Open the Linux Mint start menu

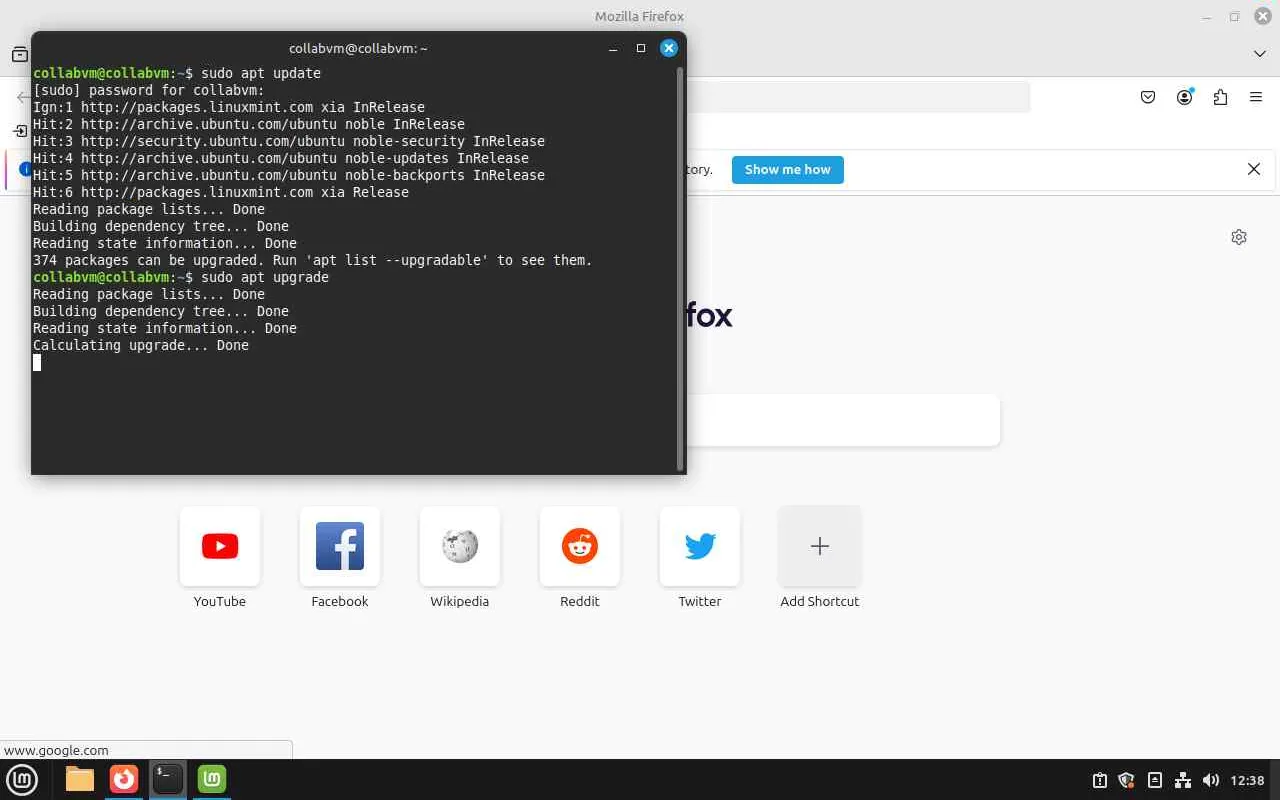(22, 779)
